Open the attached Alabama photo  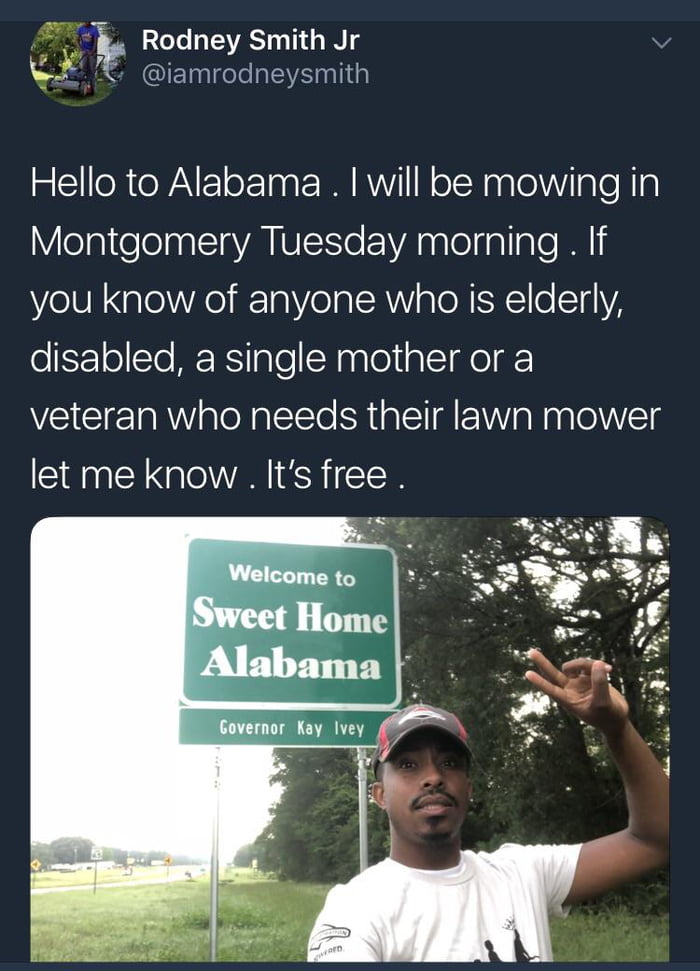[350, 740]
